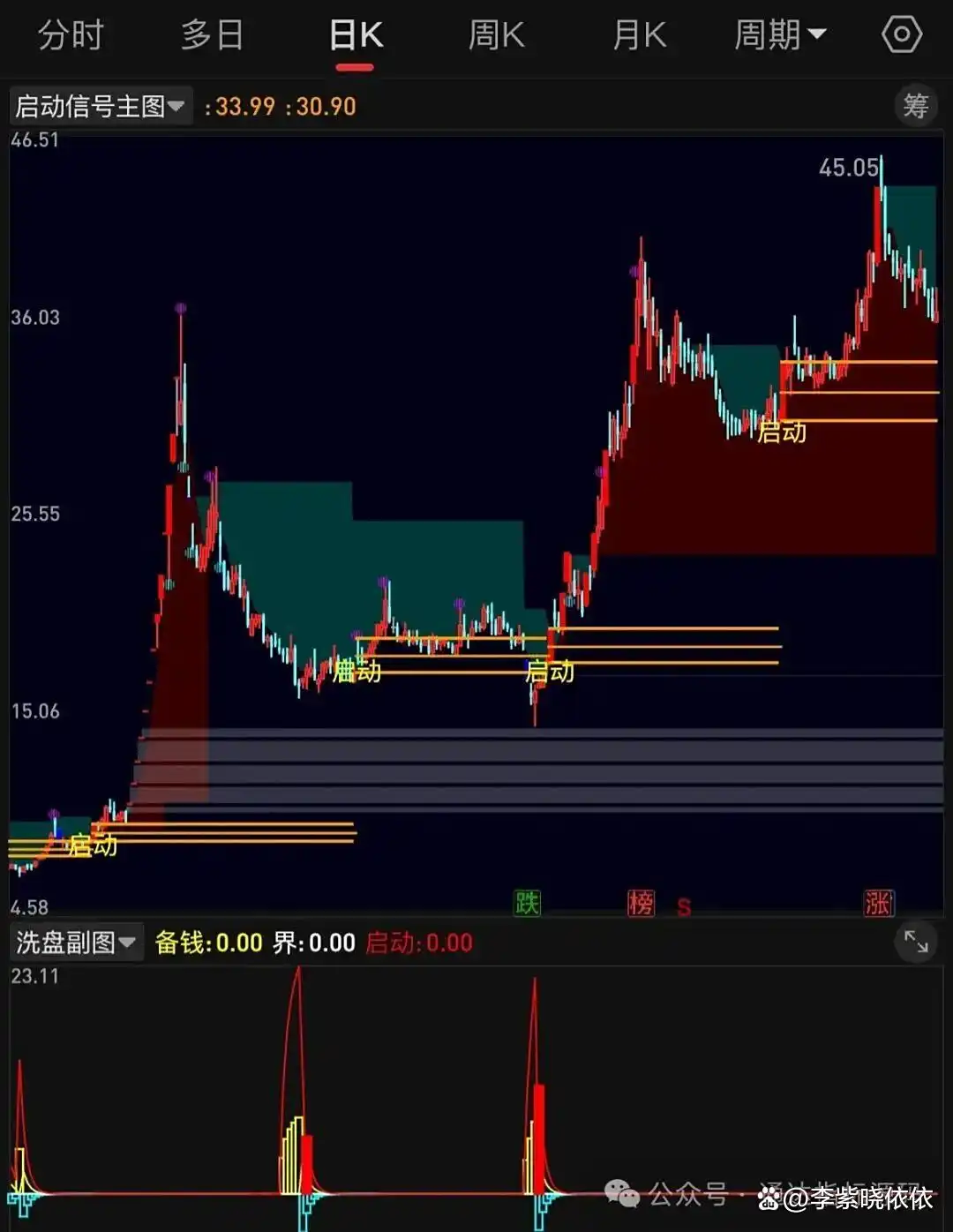Tap the 45.05 high price label
Viewport: 953px width, 1232px height.
(847, 168)
